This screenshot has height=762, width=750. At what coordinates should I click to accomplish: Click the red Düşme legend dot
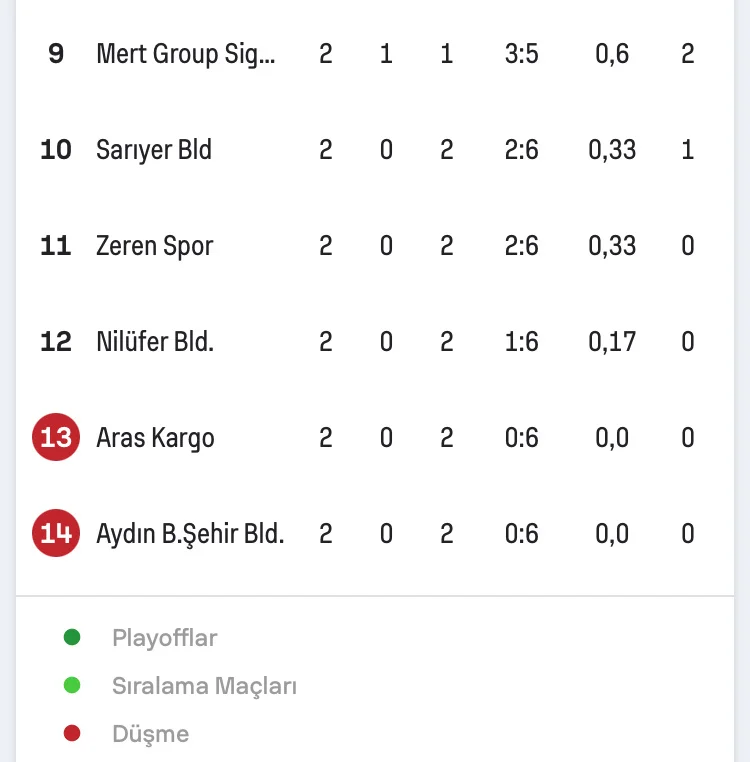(71, 734)
